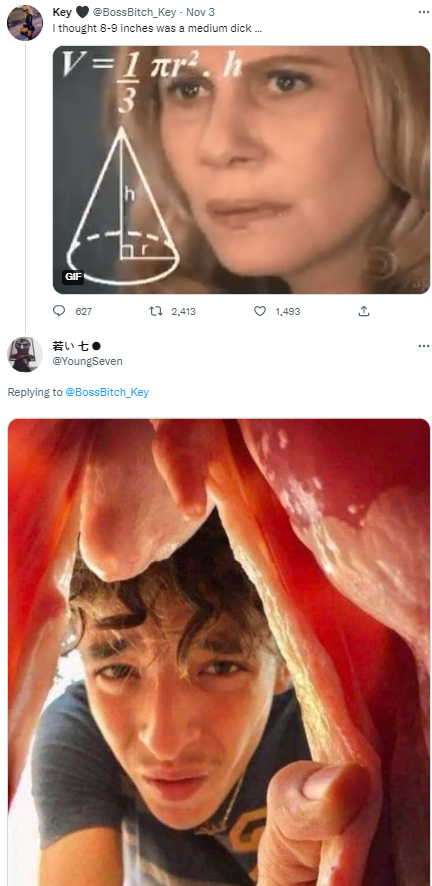Viewport: 432px width, 886px height.
Task: Click @BossBitch_Key mention link in reply
Action: (x=107, y=392)
